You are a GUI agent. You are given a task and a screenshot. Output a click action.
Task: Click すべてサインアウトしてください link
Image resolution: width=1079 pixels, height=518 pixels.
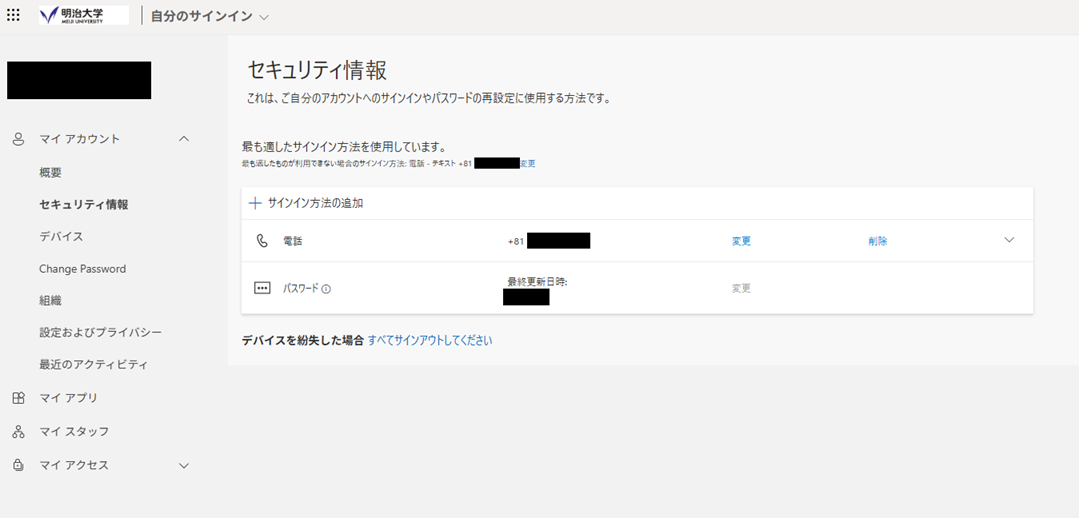coord(430,340)
